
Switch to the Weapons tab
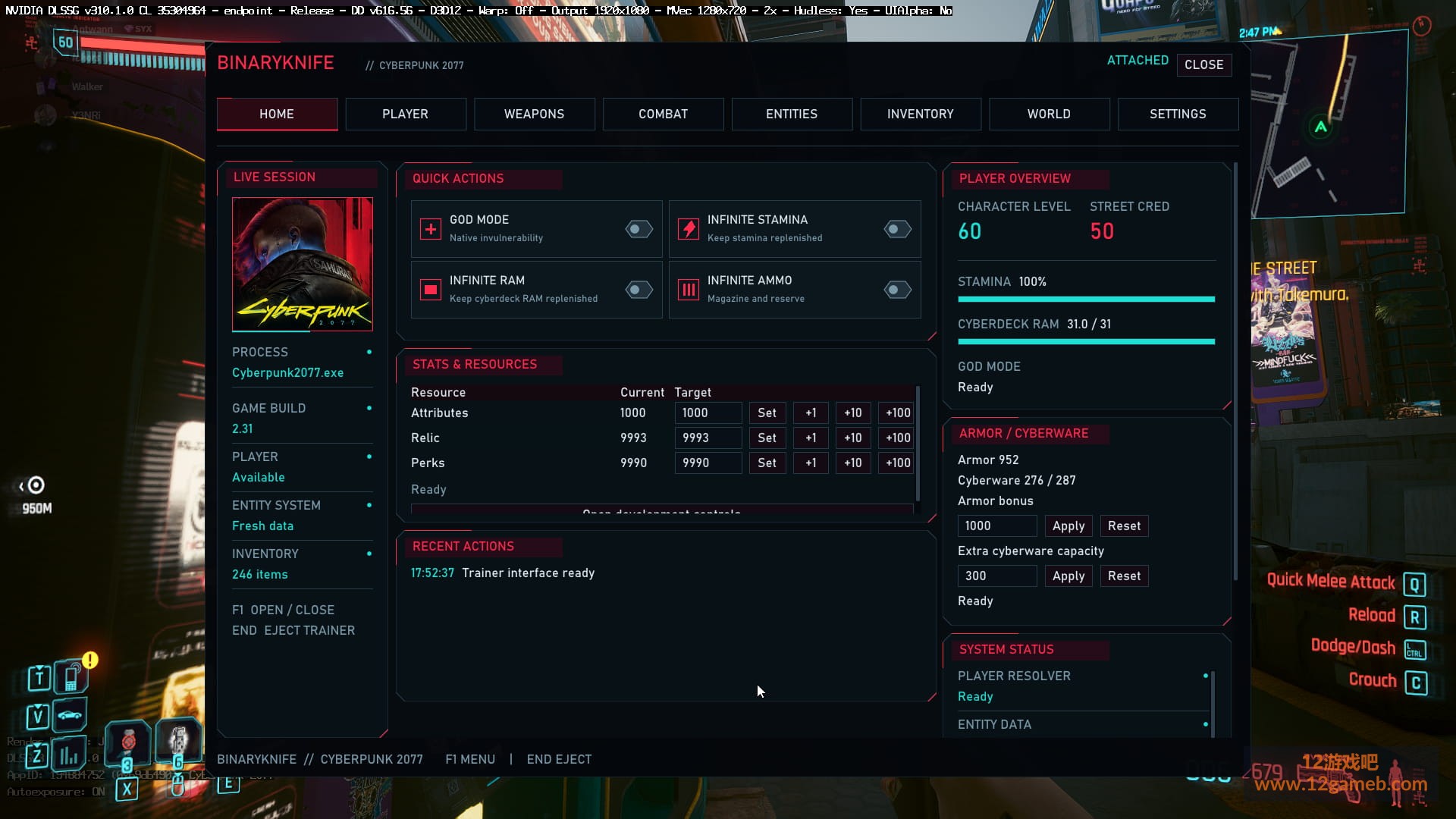pos(535,114)
